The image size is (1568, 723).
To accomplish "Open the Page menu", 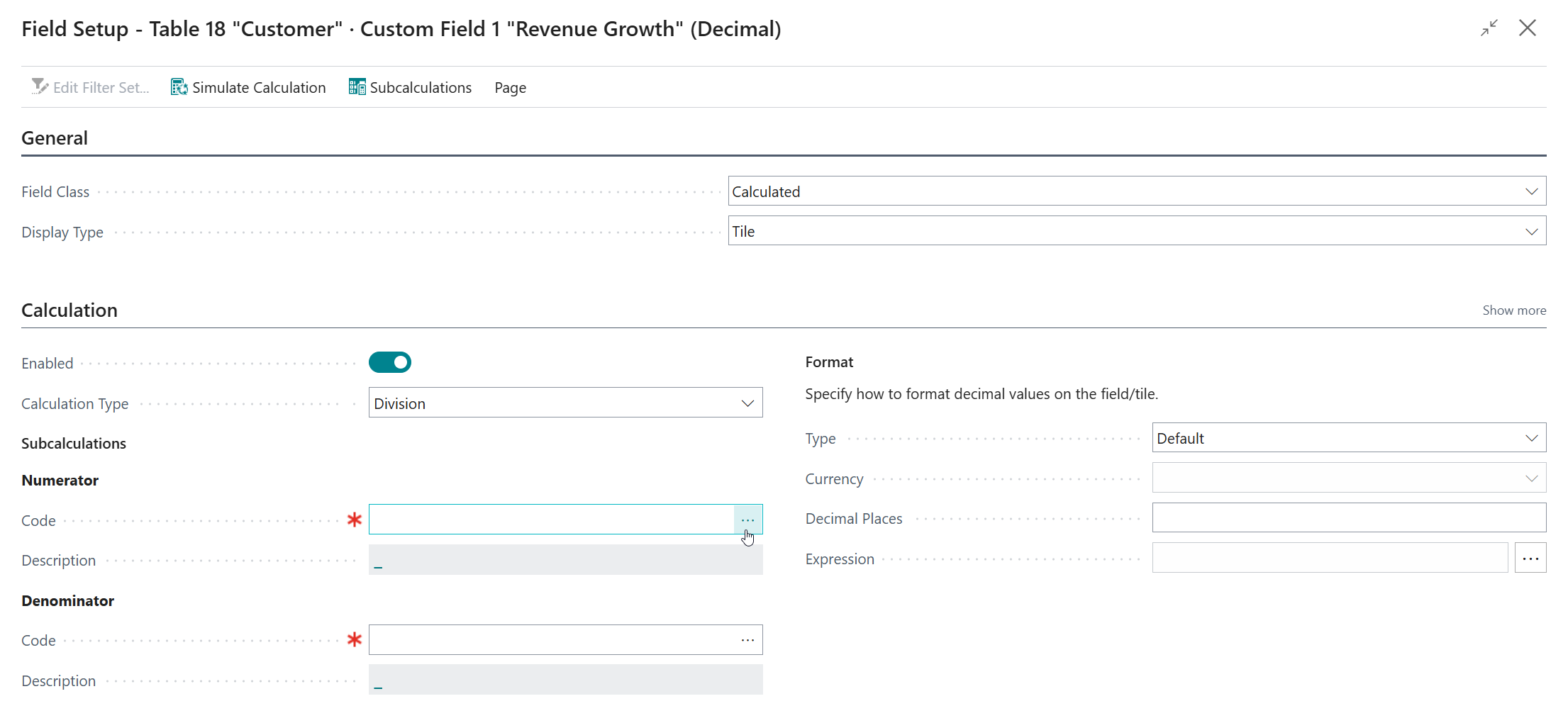I will 510,88.
